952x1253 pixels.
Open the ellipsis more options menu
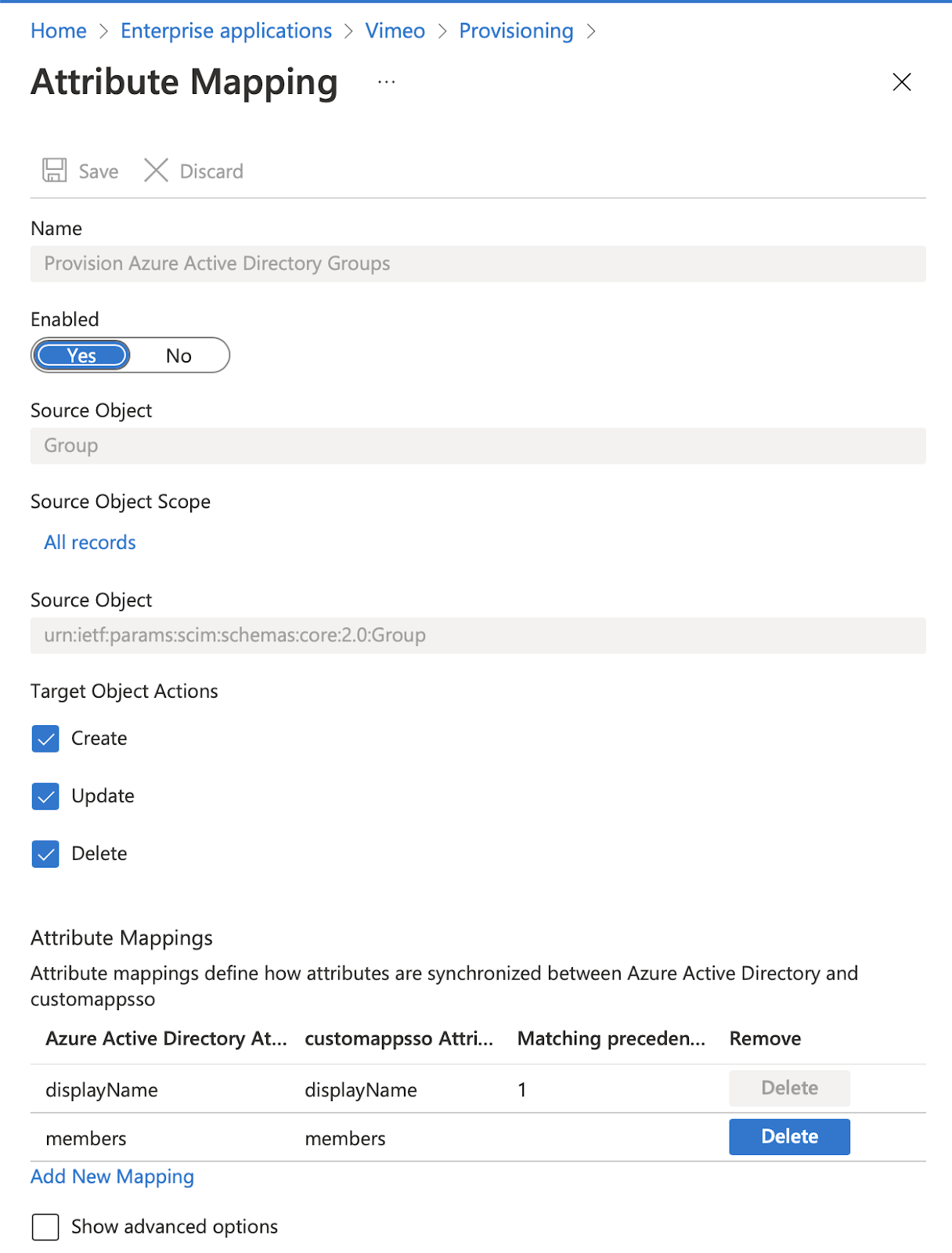pyautogui.click(x=386, y=81)
